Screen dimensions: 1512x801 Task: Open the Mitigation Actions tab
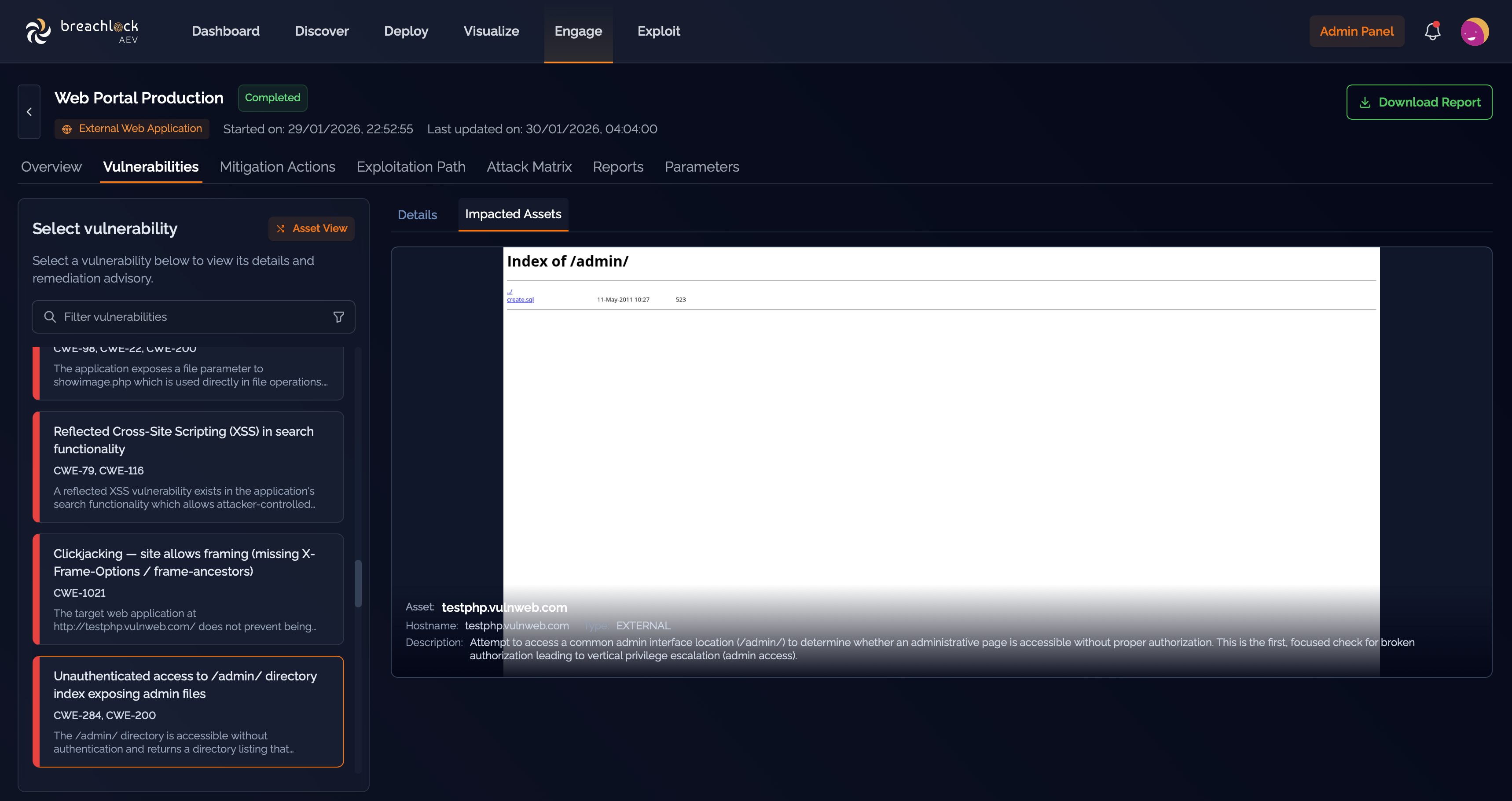[278, 167]
